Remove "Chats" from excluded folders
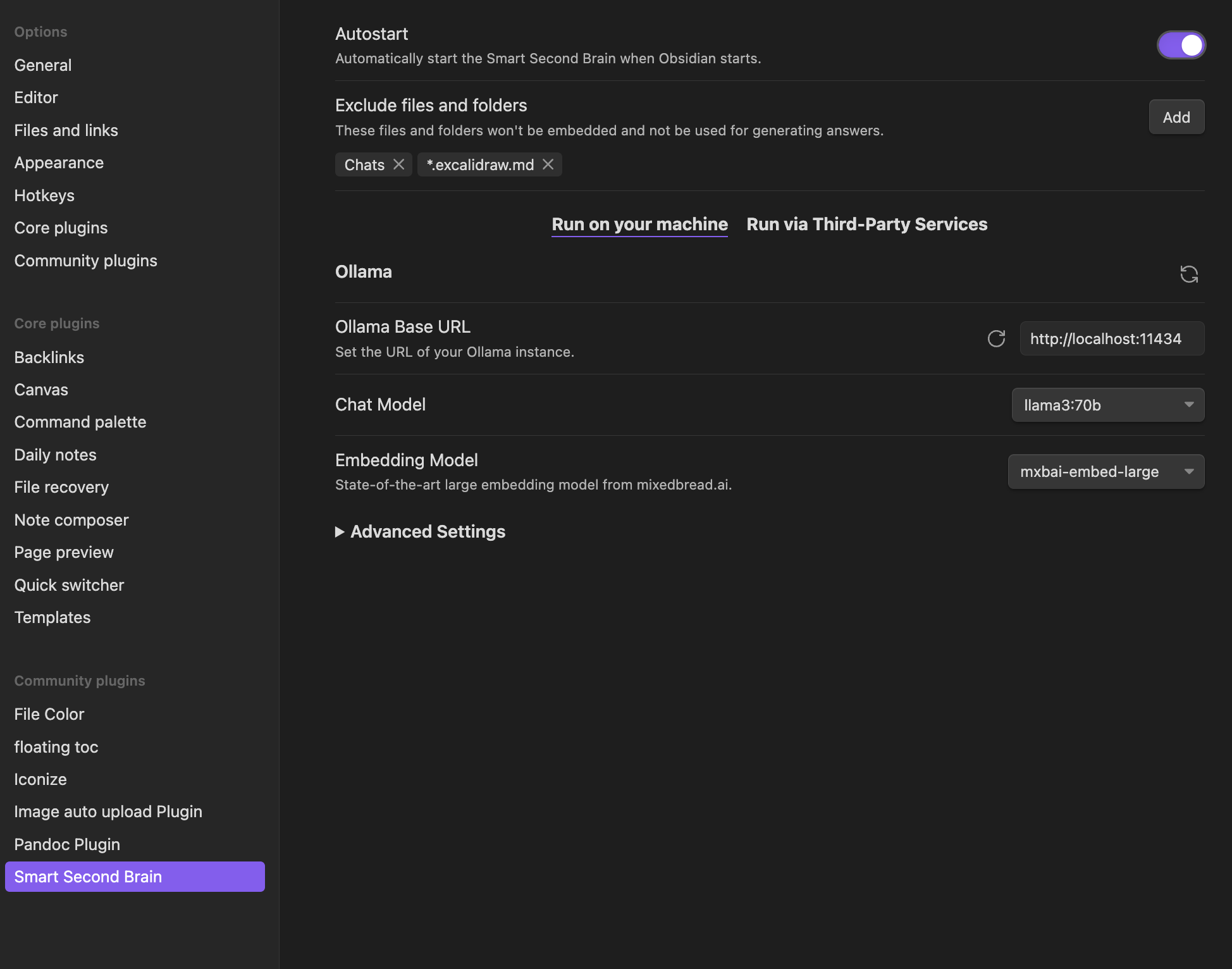Screen dimensions: 1232x969 tap(399, 164)
